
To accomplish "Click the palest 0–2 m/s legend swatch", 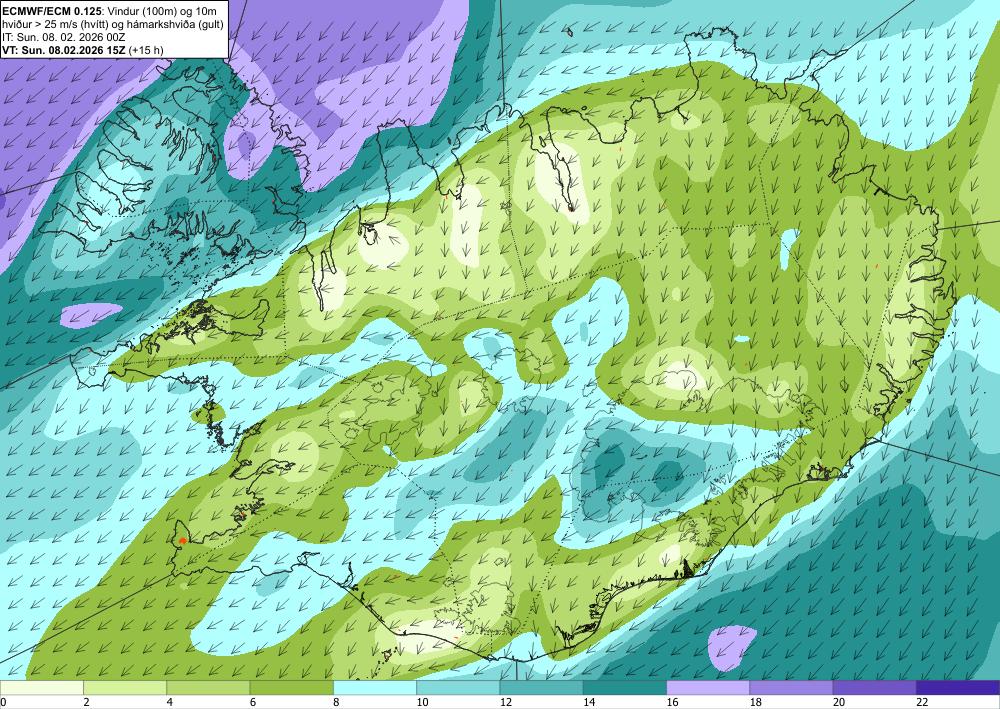I will [x=41, y=687].
